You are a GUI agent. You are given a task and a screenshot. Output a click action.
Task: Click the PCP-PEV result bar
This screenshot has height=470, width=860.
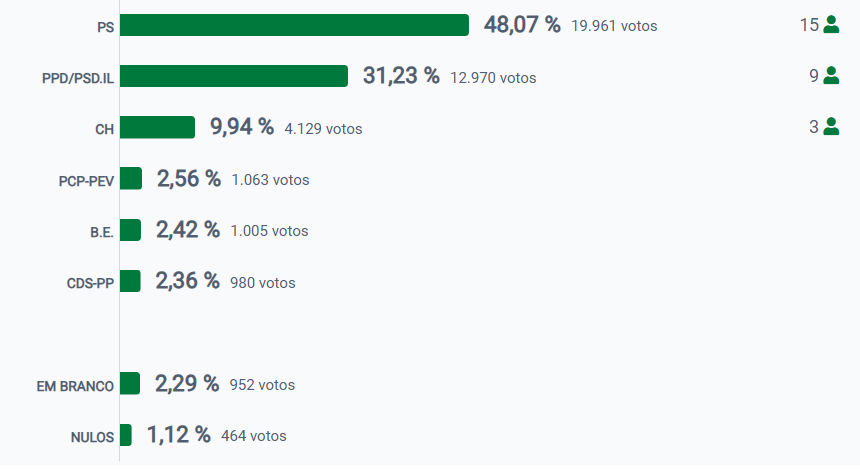click(x=131, y=179)
